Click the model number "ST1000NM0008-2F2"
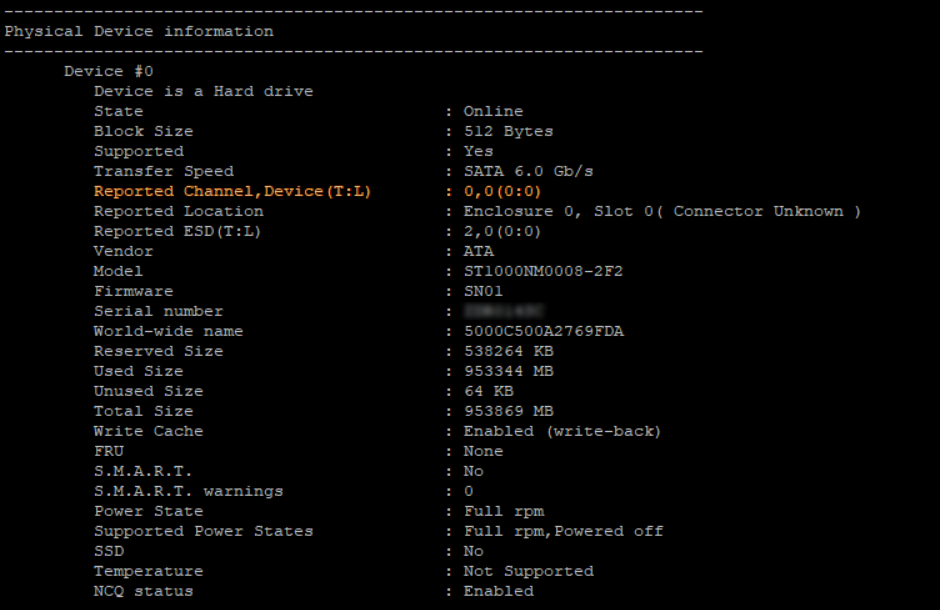 click(543, 271)
